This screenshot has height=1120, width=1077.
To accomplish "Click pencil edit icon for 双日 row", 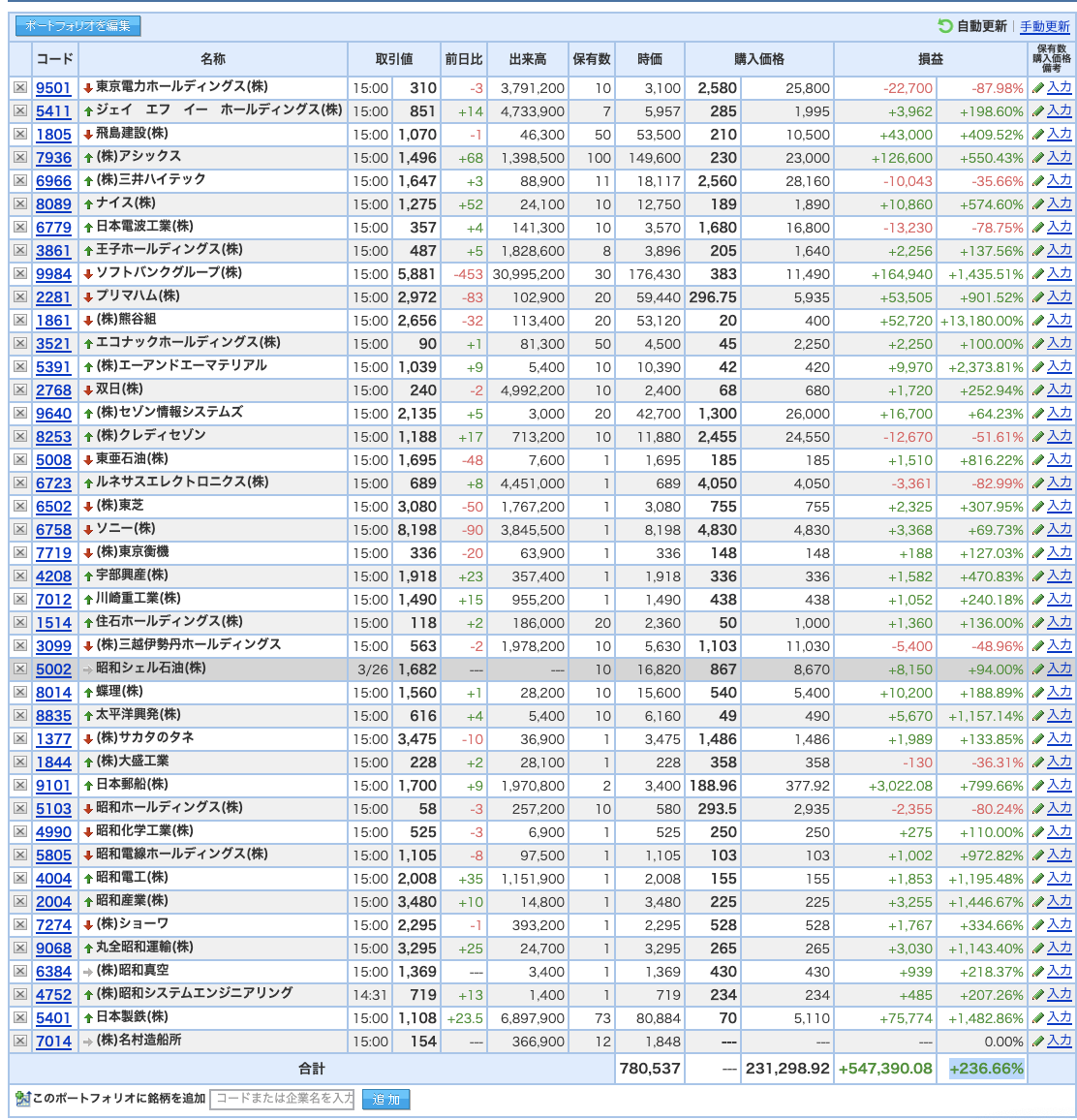I will [1037, 390].
